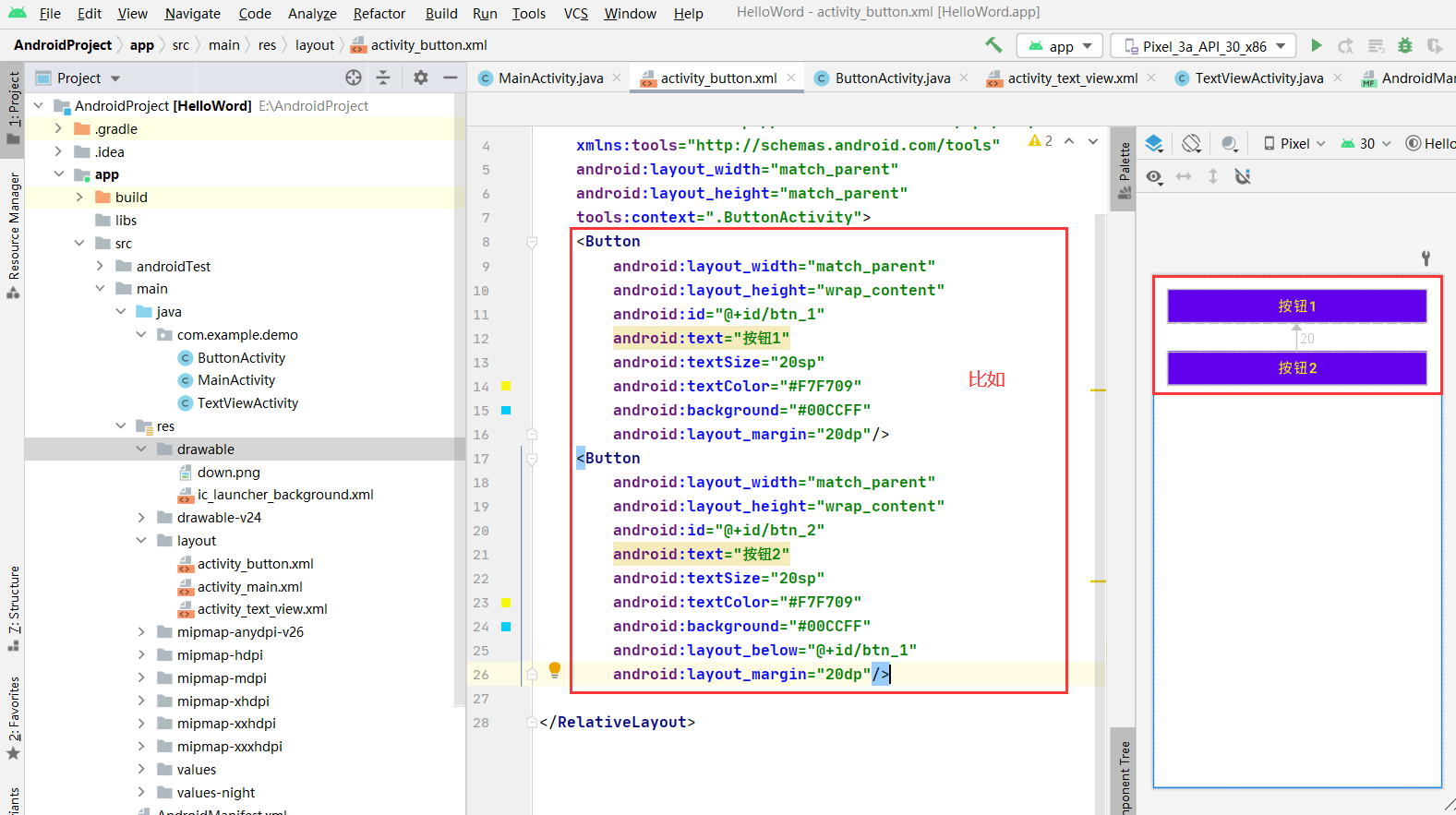
Task: Expand the mipmap-hdpi folder
Action: click(x=141, y=655)
